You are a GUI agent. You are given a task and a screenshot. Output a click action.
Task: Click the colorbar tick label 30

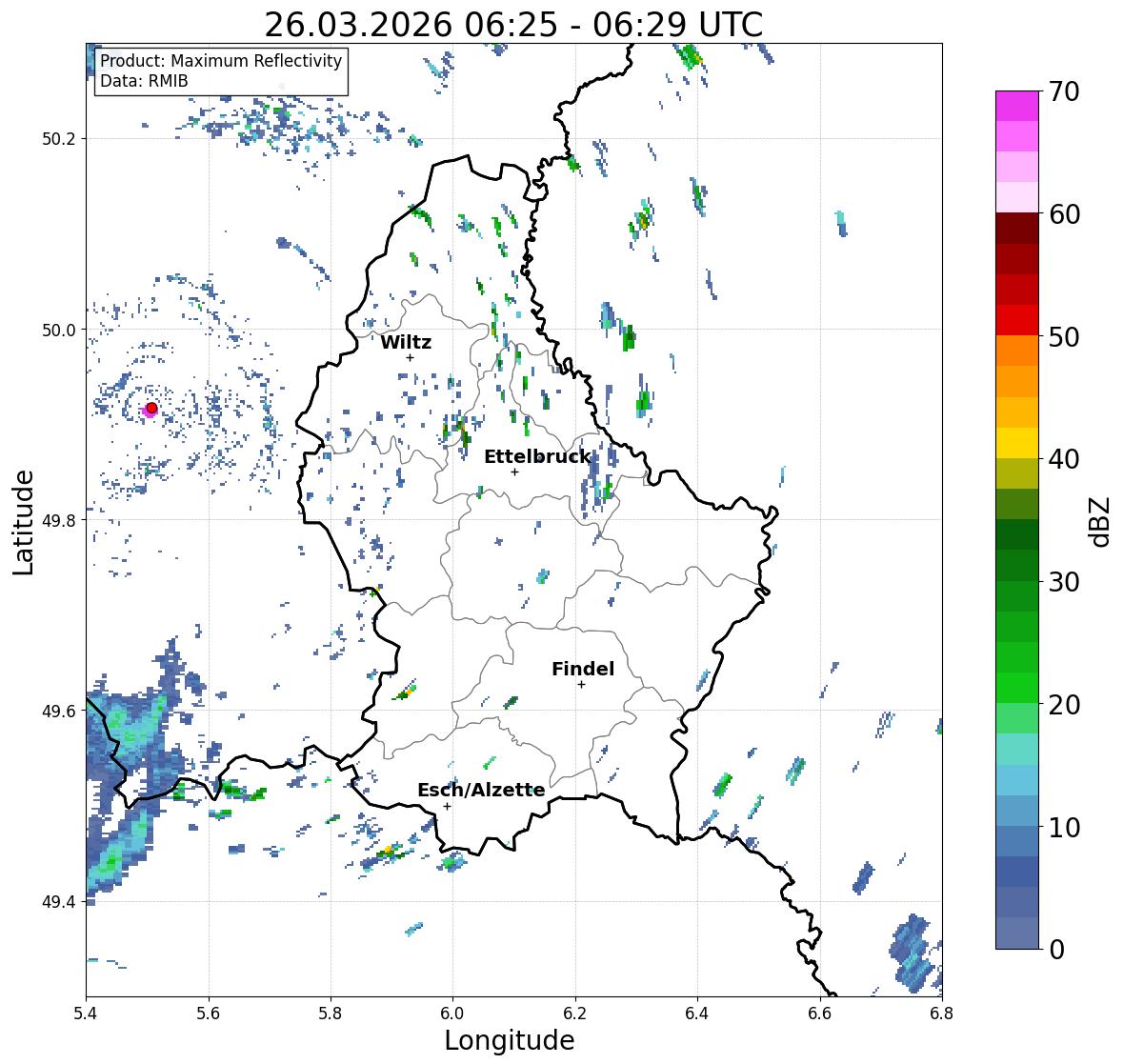click(x=1064, y=582)
